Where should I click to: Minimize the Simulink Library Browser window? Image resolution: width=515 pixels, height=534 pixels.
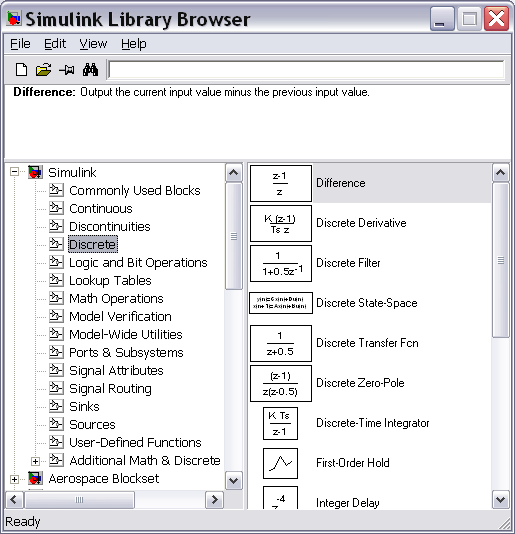click(x=442, y=19)
